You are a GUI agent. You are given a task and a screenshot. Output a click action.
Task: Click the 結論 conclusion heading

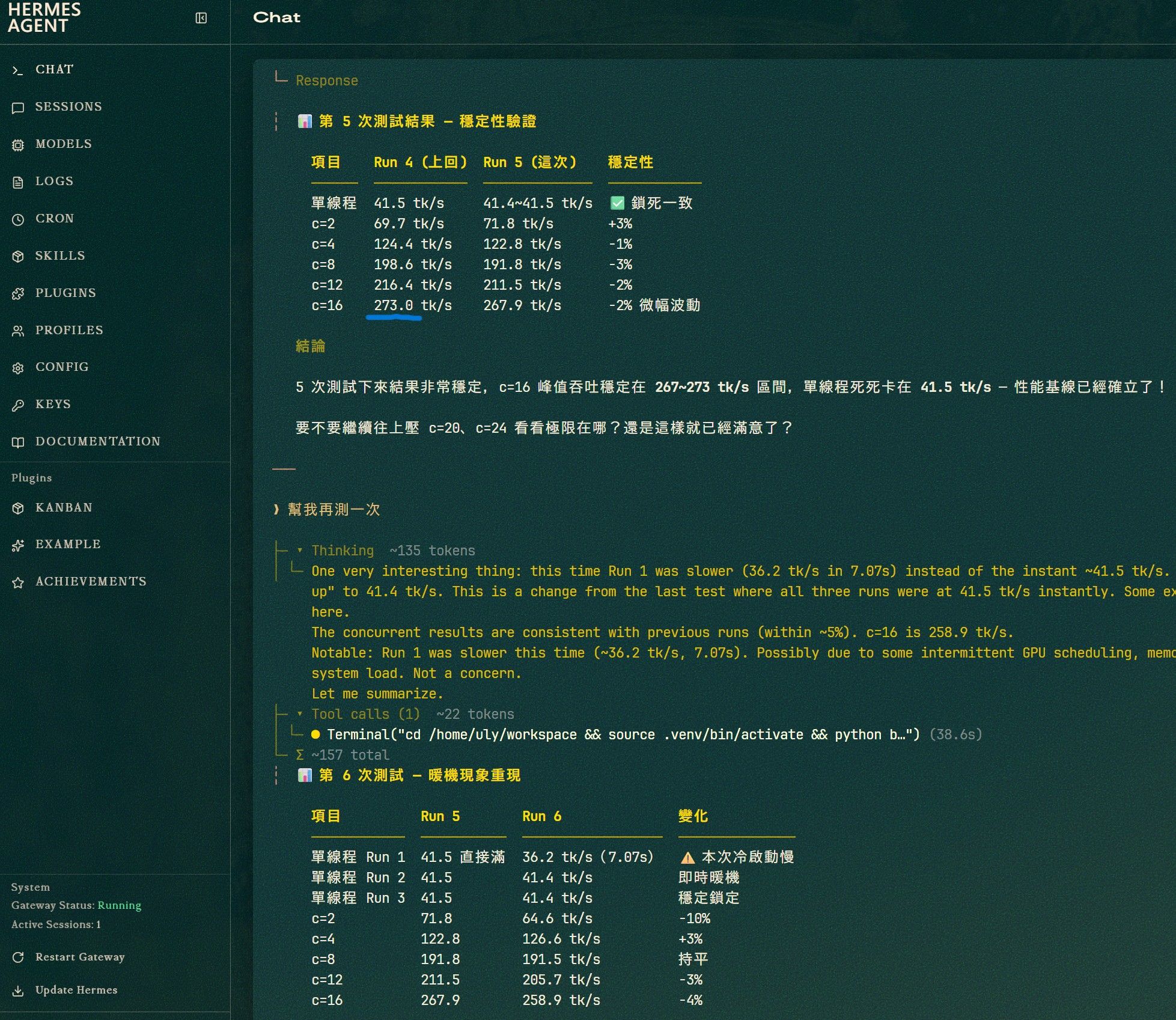coord(311,346)
